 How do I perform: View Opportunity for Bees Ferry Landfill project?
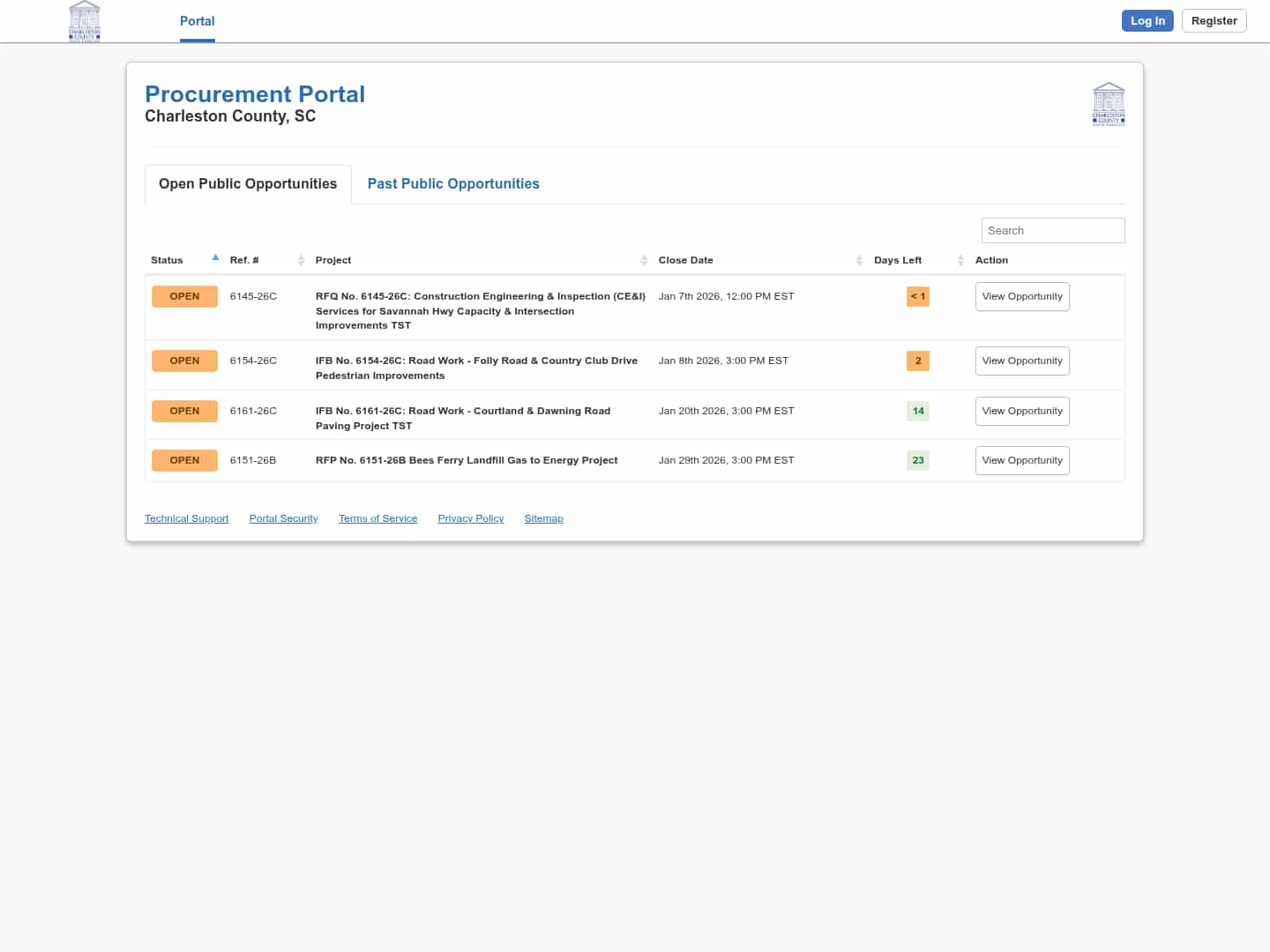click(x=1022, y=460)
